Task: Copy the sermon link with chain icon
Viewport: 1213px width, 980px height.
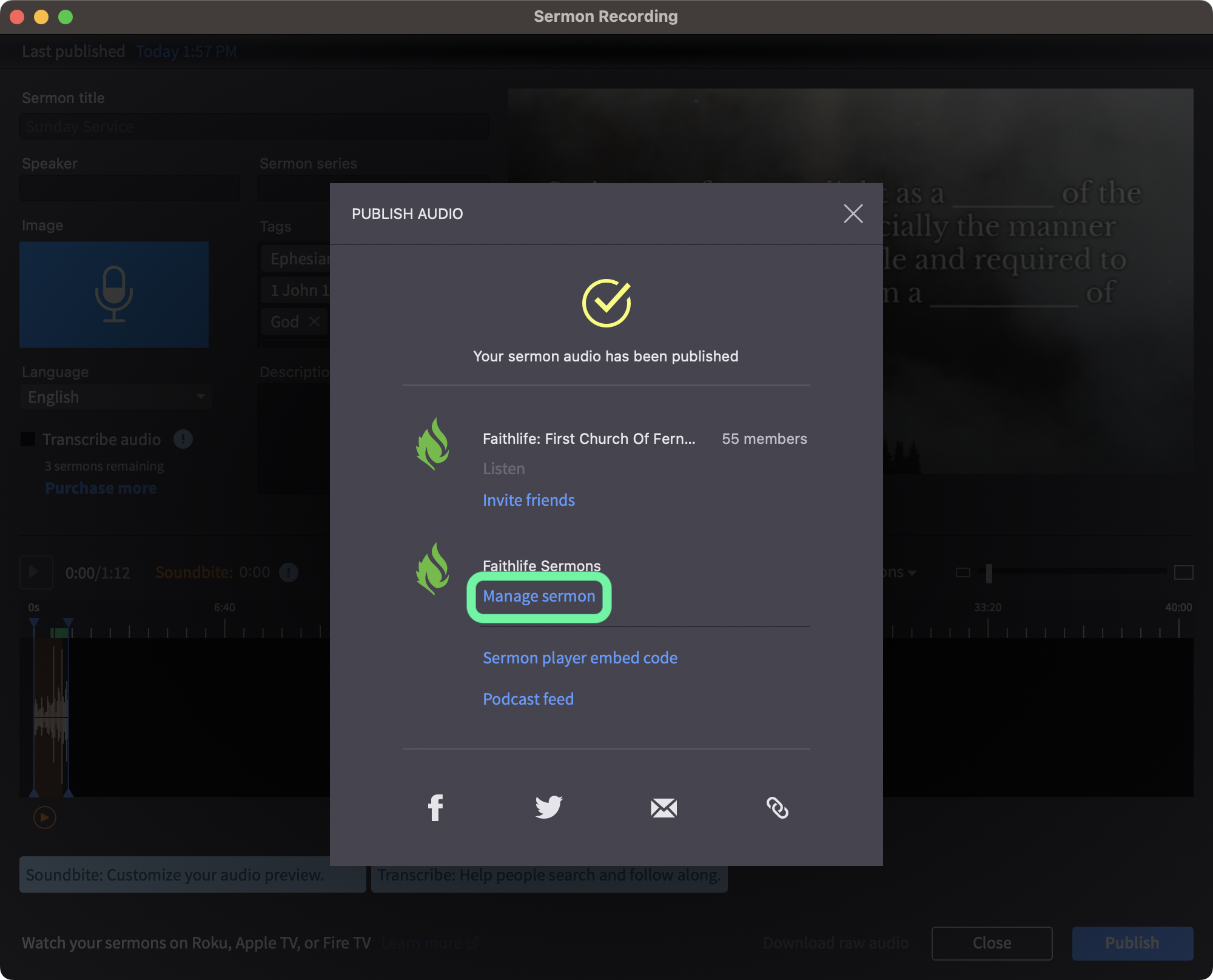Action: pos(778,808)
